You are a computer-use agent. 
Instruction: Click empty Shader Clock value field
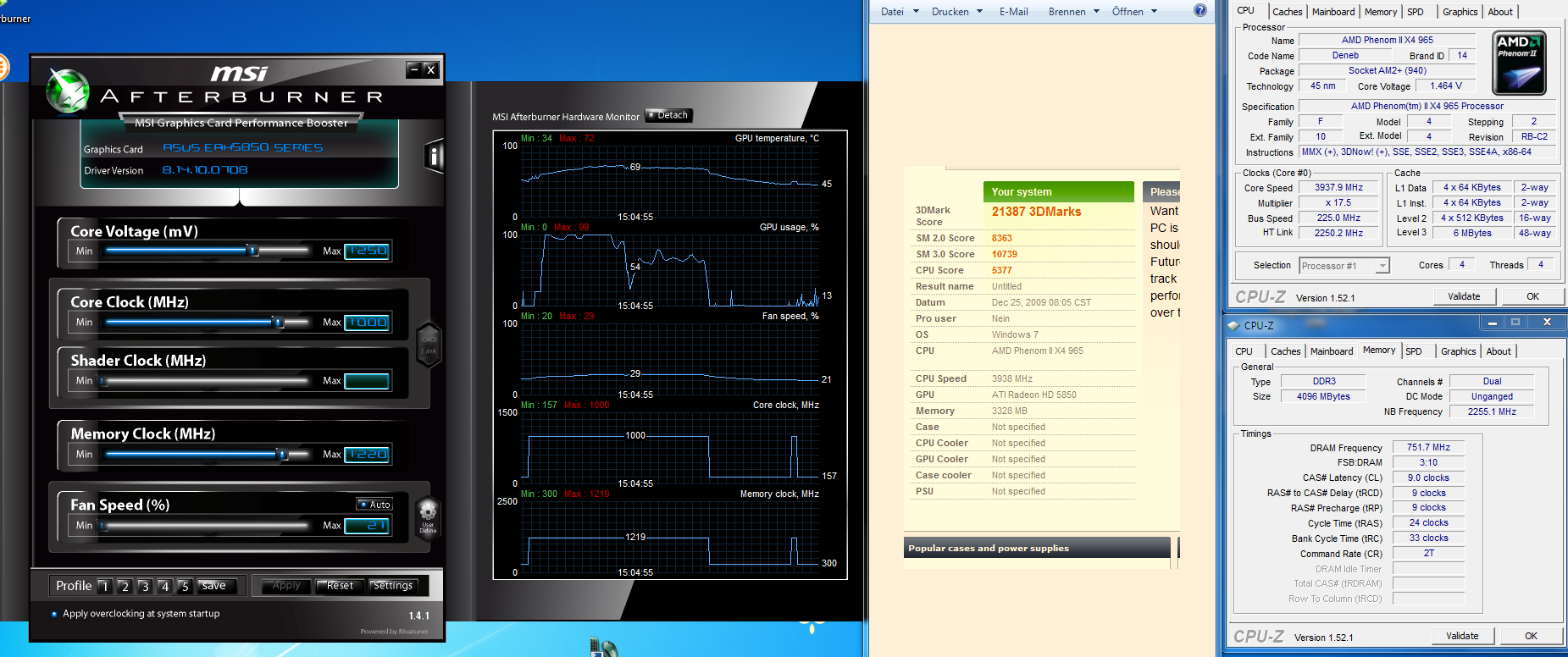click(x=367, y=381)
